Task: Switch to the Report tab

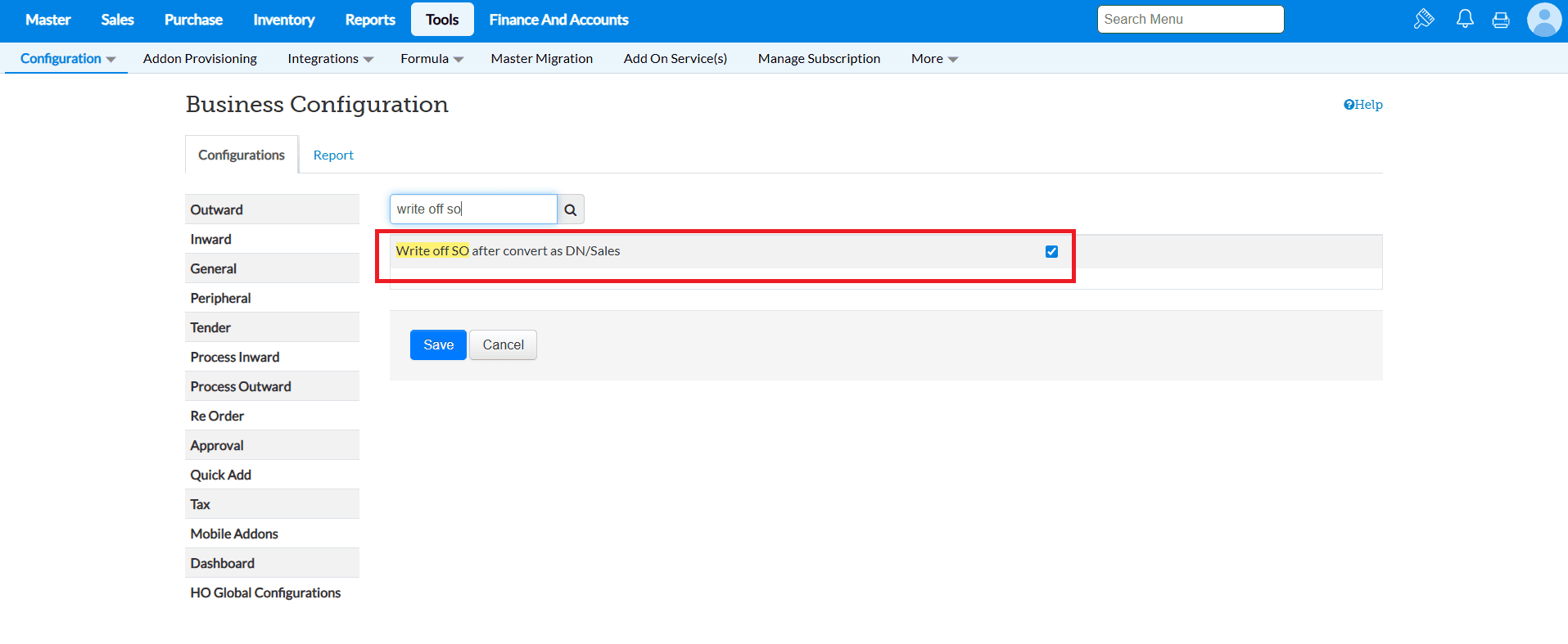Action: pos(333,155)
